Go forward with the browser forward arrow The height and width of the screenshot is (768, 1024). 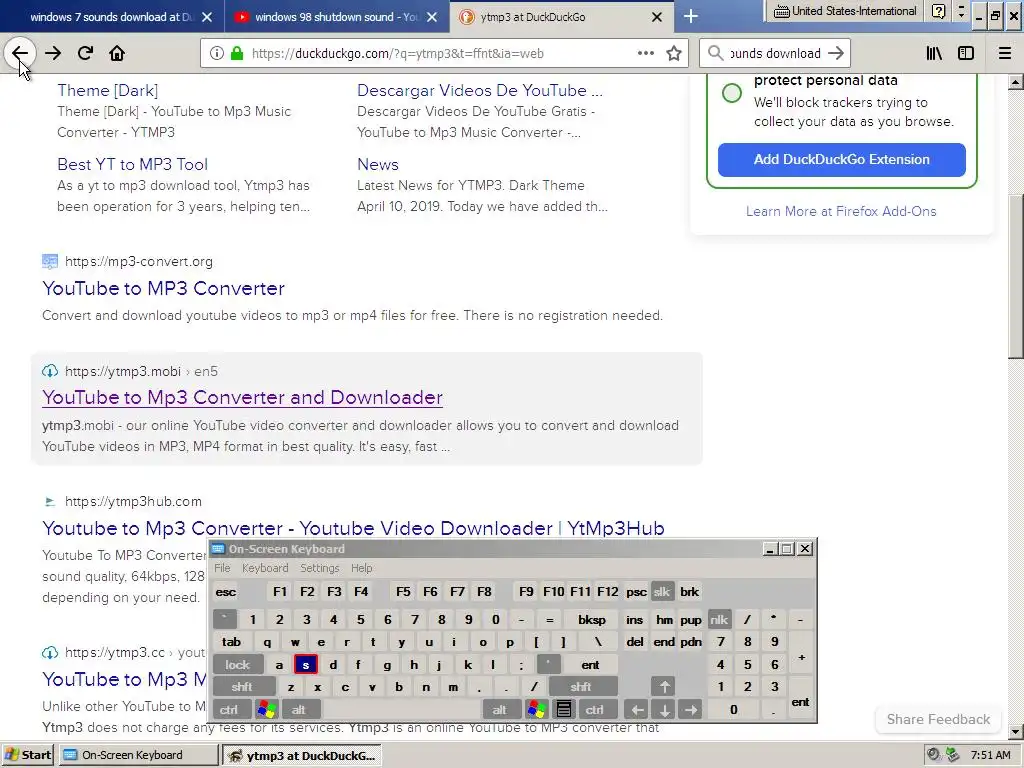tap(53, 54)
